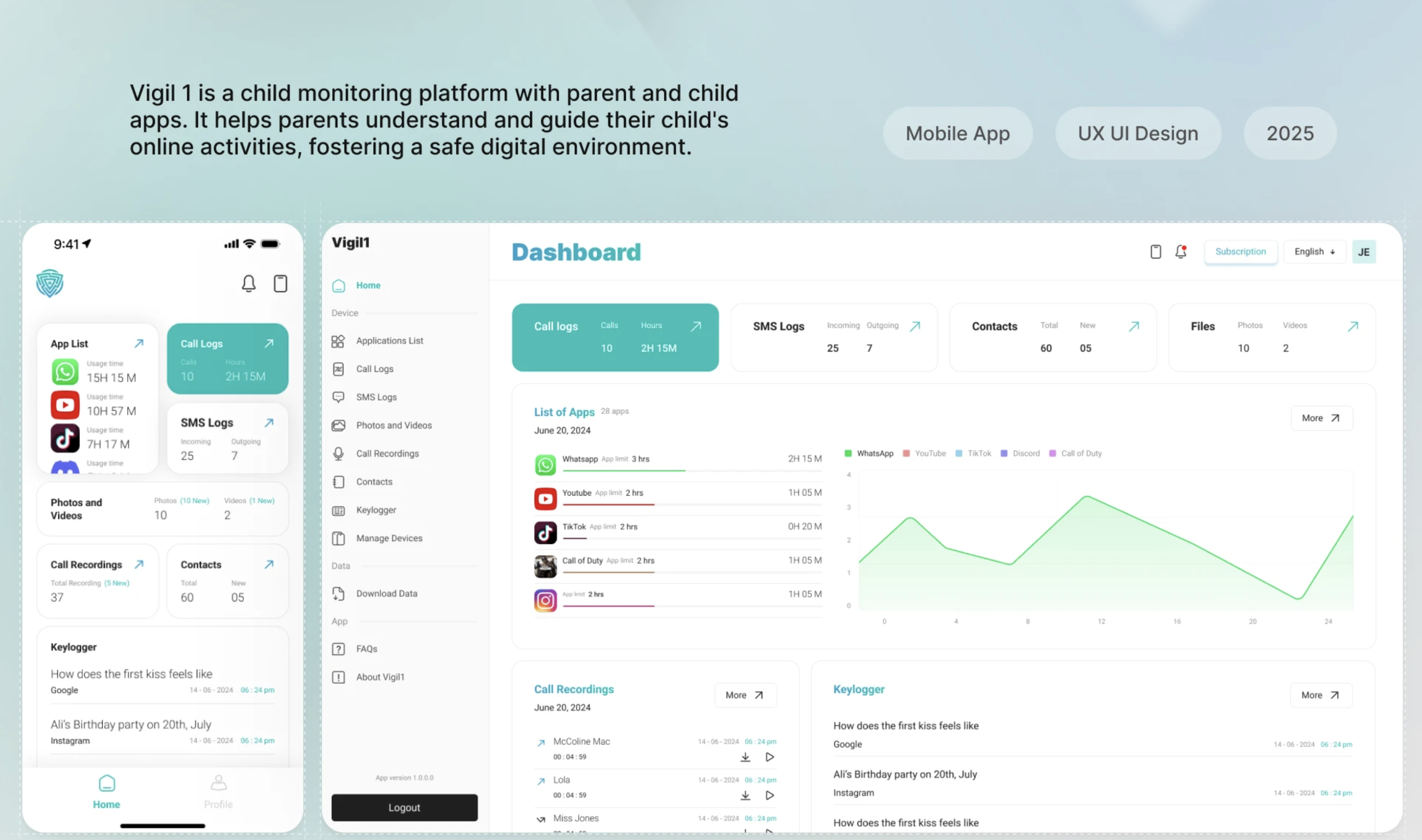Switch to the Profile tab on mobile

[x=218, y=791]
